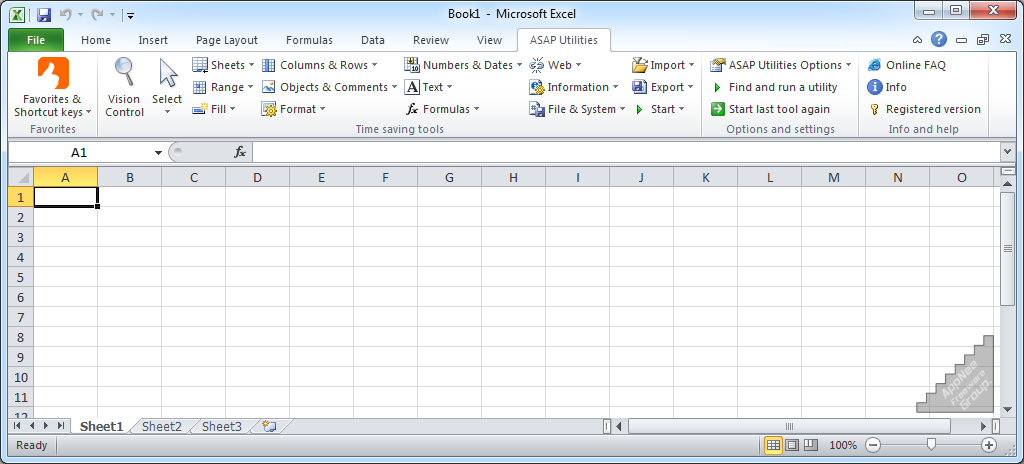Switch to Page Layout view
Viewport: 1024px width, 464px height.
[792, 445]
